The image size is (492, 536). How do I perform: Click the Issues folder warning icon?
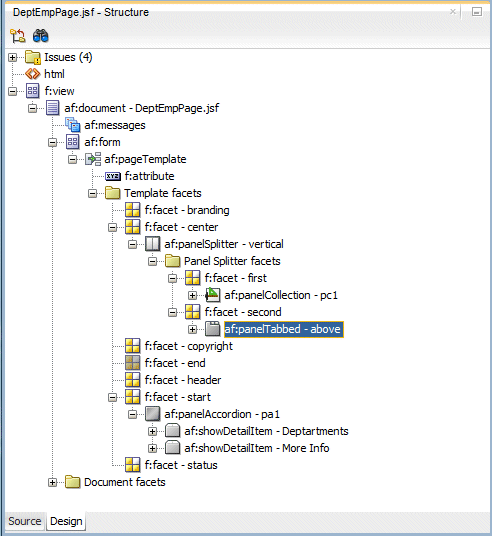pos(33,57)
